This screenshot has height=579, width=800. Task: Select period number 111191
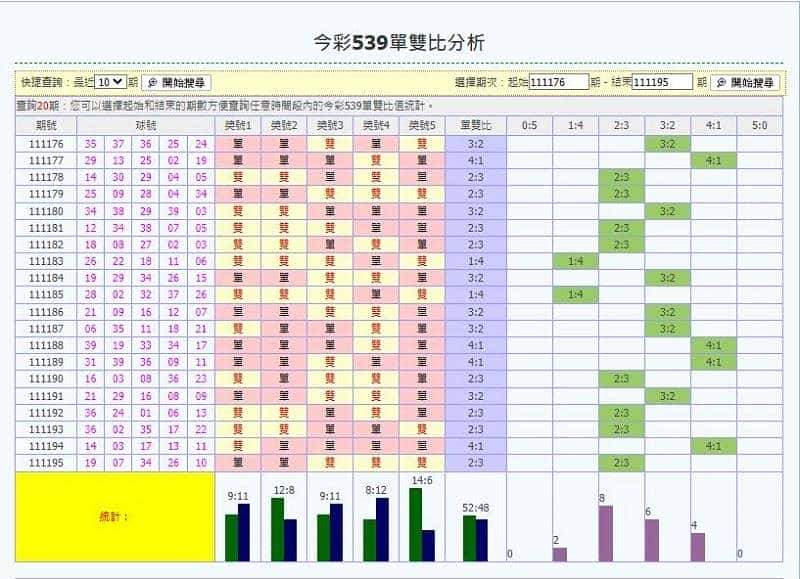coord(46,396)
